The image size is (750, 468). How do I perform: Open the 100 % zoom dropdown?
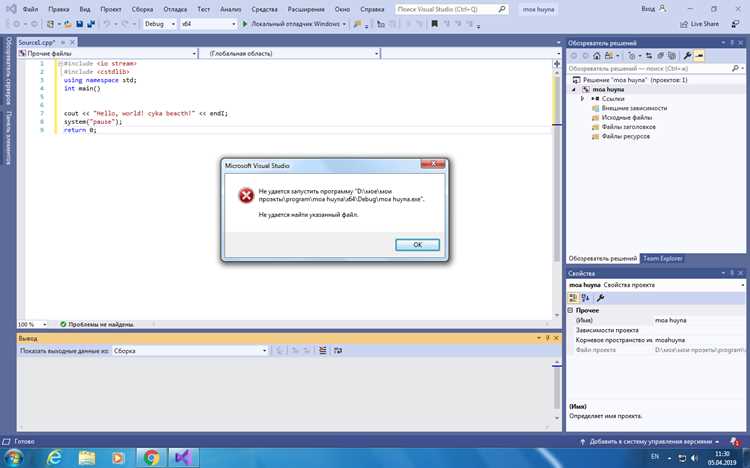point(33,324)
